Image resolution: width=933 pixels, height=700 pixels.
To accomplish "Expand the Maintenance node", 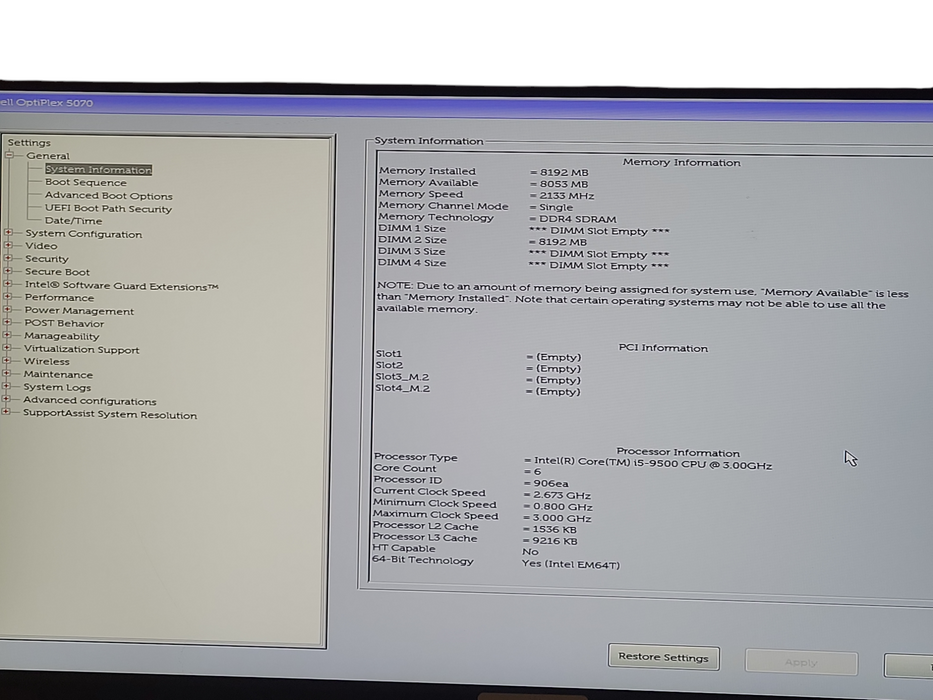I will pyautogui.click(x=7, y=374).
